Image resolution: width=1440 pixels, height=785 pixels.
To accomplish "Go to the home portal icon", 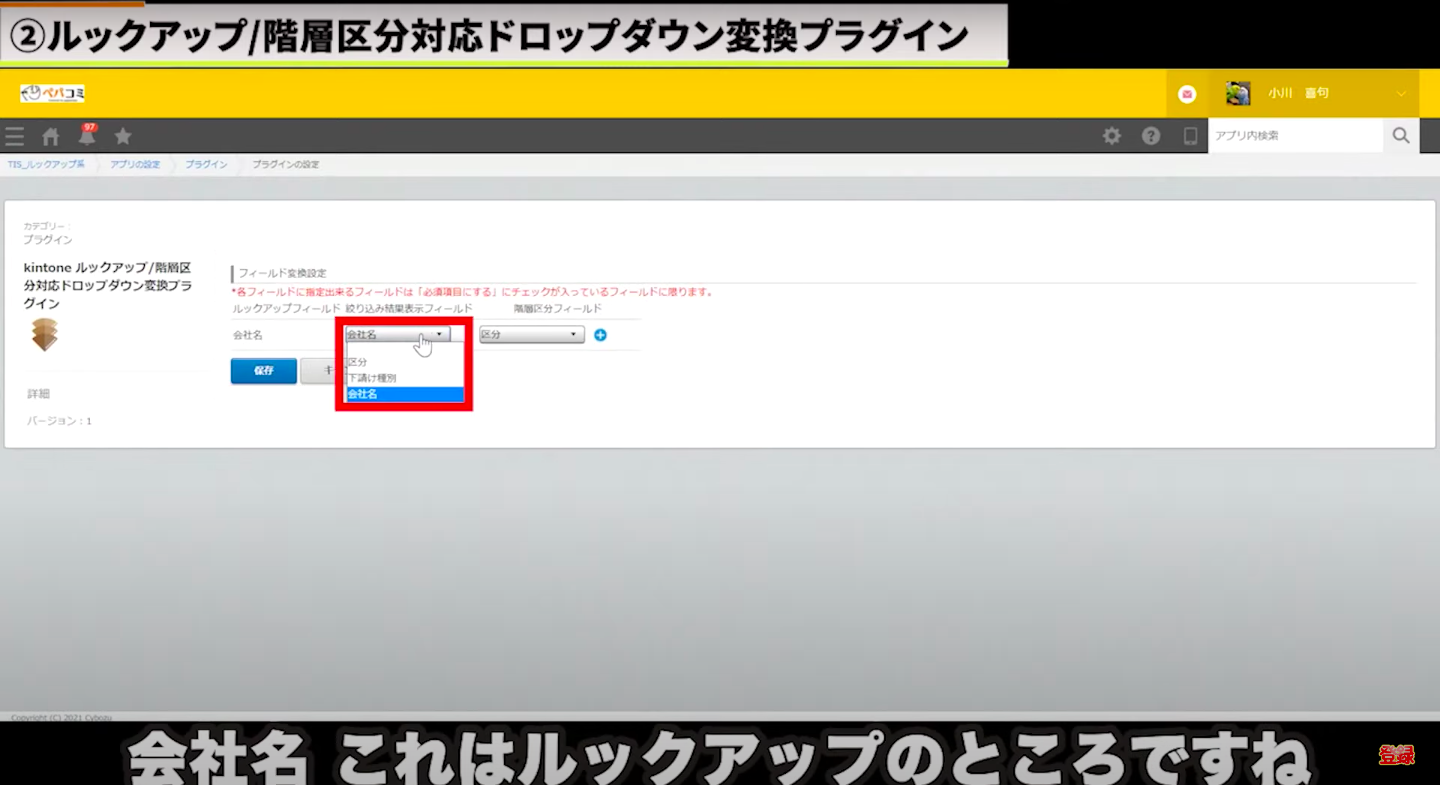I will tap(50, 137).
